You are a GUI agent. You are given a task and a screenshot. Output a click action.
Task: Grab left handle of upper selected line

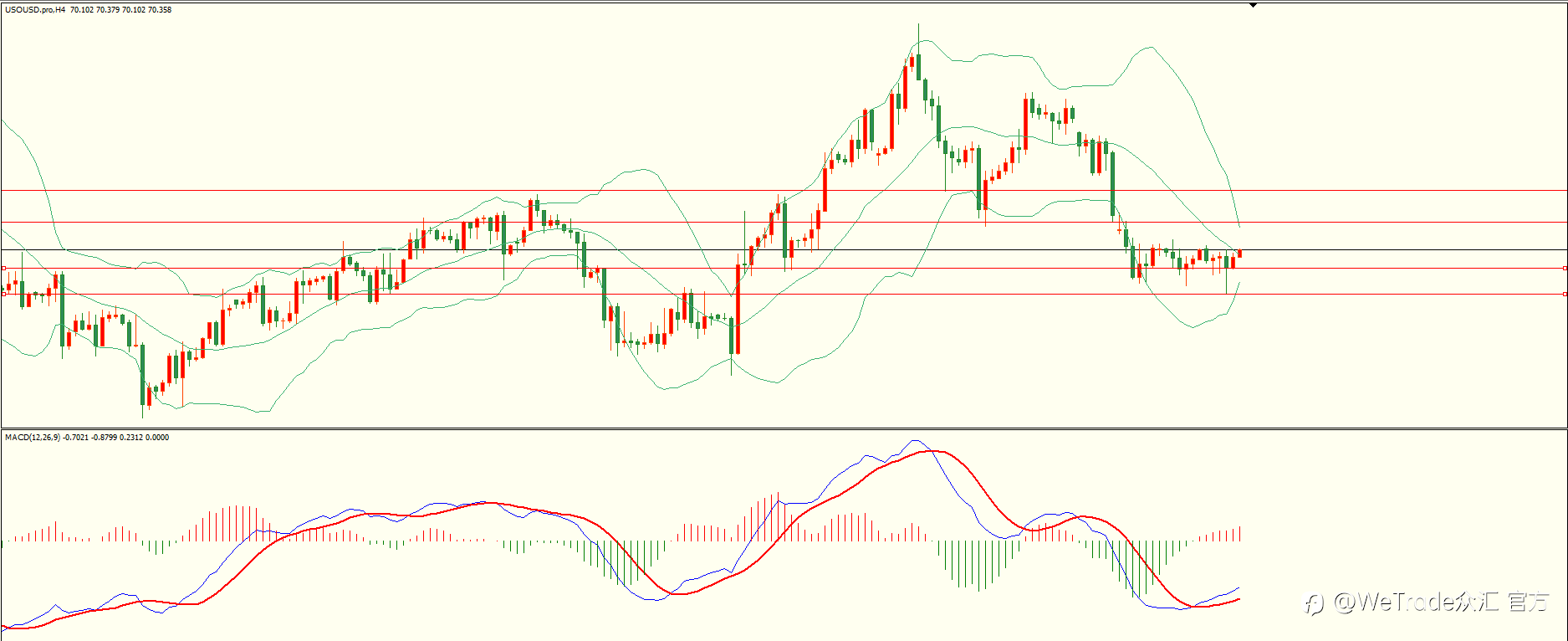(3, 269)
